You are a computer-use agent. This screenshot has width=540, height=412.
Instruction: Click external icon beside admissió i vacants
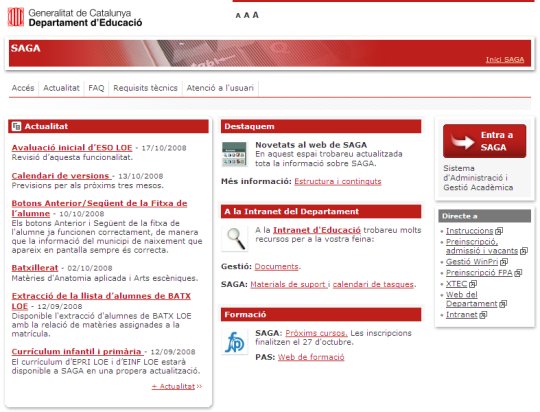524,251
